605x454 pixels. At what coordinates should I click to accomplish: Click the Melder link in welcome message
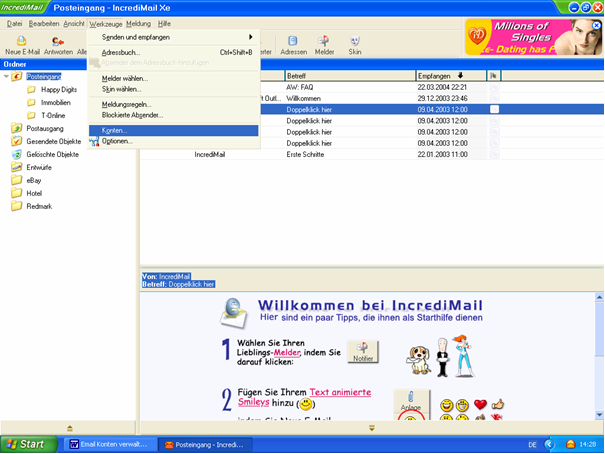pyautogui.click(x=287, y=353)
